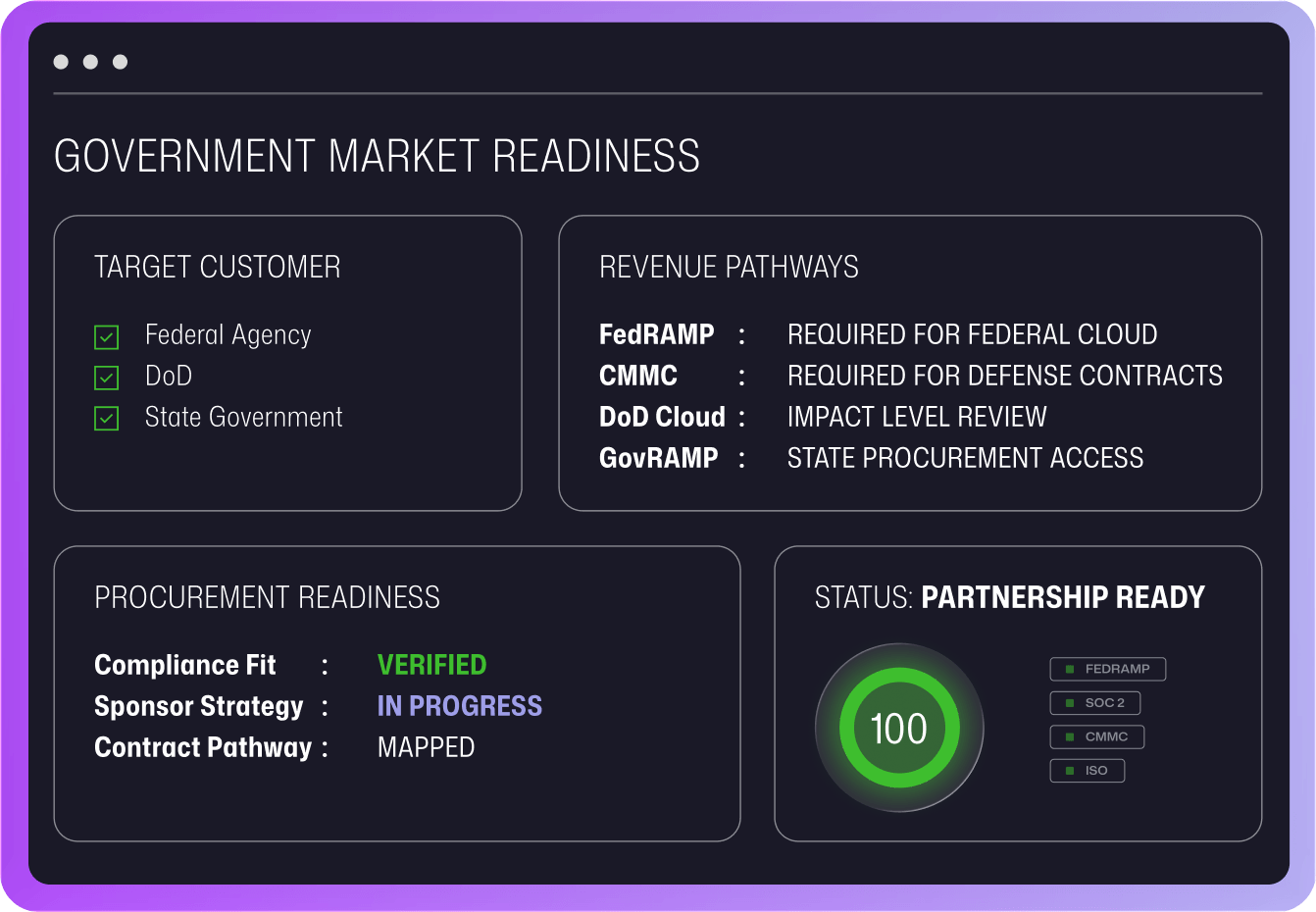This screenshot has width=1316, height=912.
Task: Click the Government Market Readiness title
Action: click(x=378, y=157)
